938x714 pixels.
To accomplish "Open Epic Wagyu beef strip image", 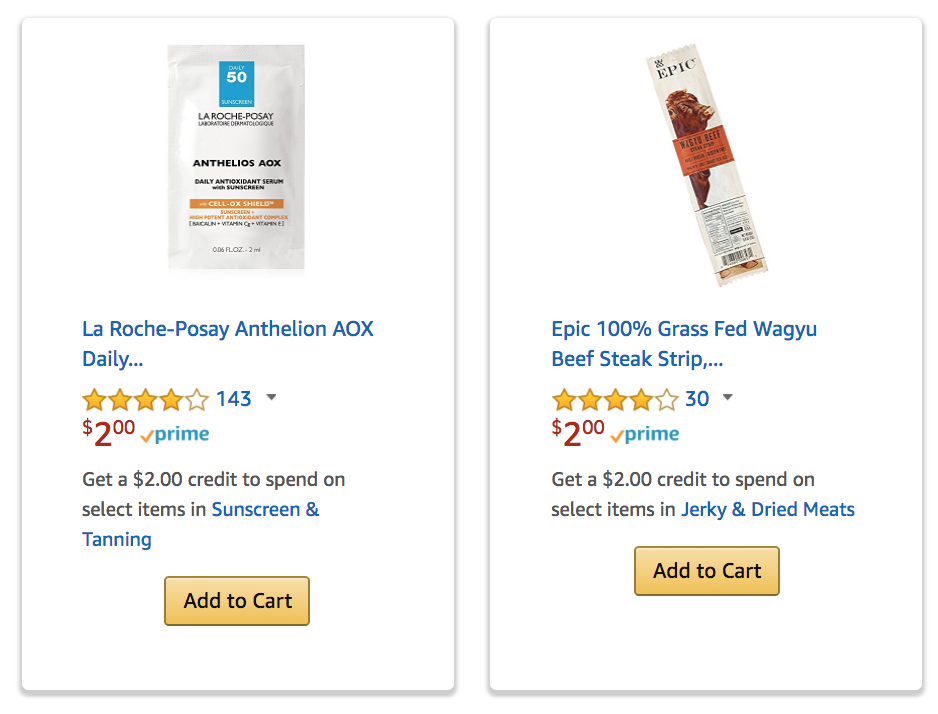I will click(x=706, y=165).
